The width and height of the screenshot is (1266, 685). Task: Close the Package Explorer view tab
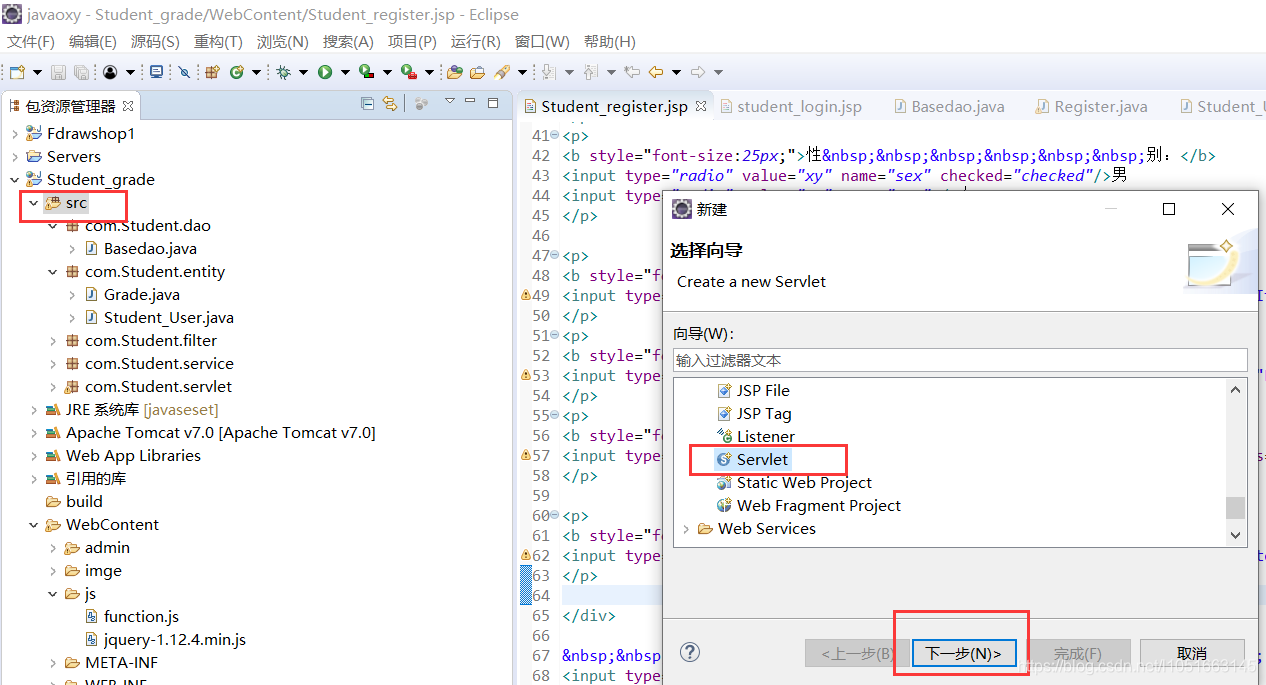tap(128, 106)
